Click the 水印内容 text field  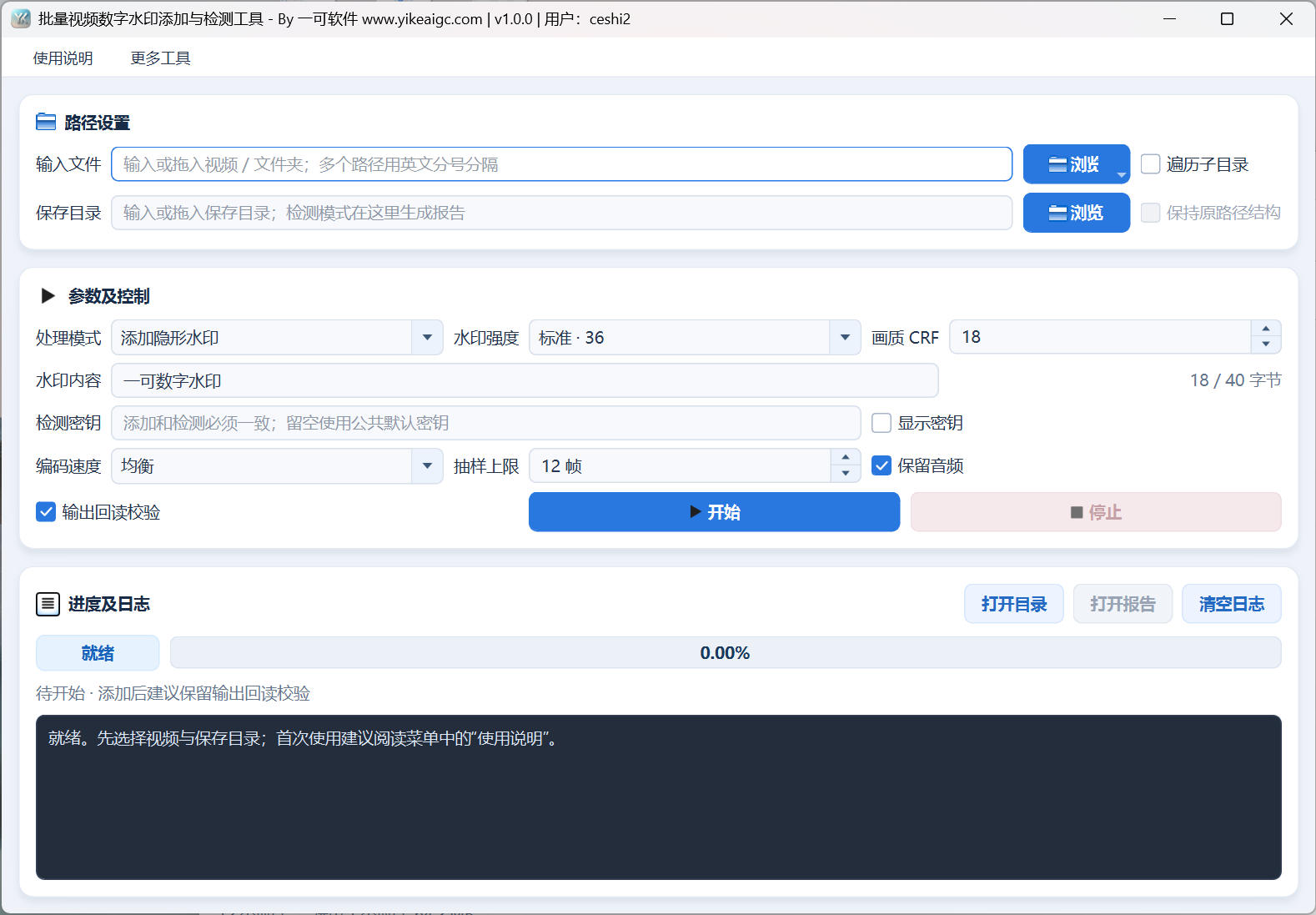pyautogui.click(x=525, y=380)
